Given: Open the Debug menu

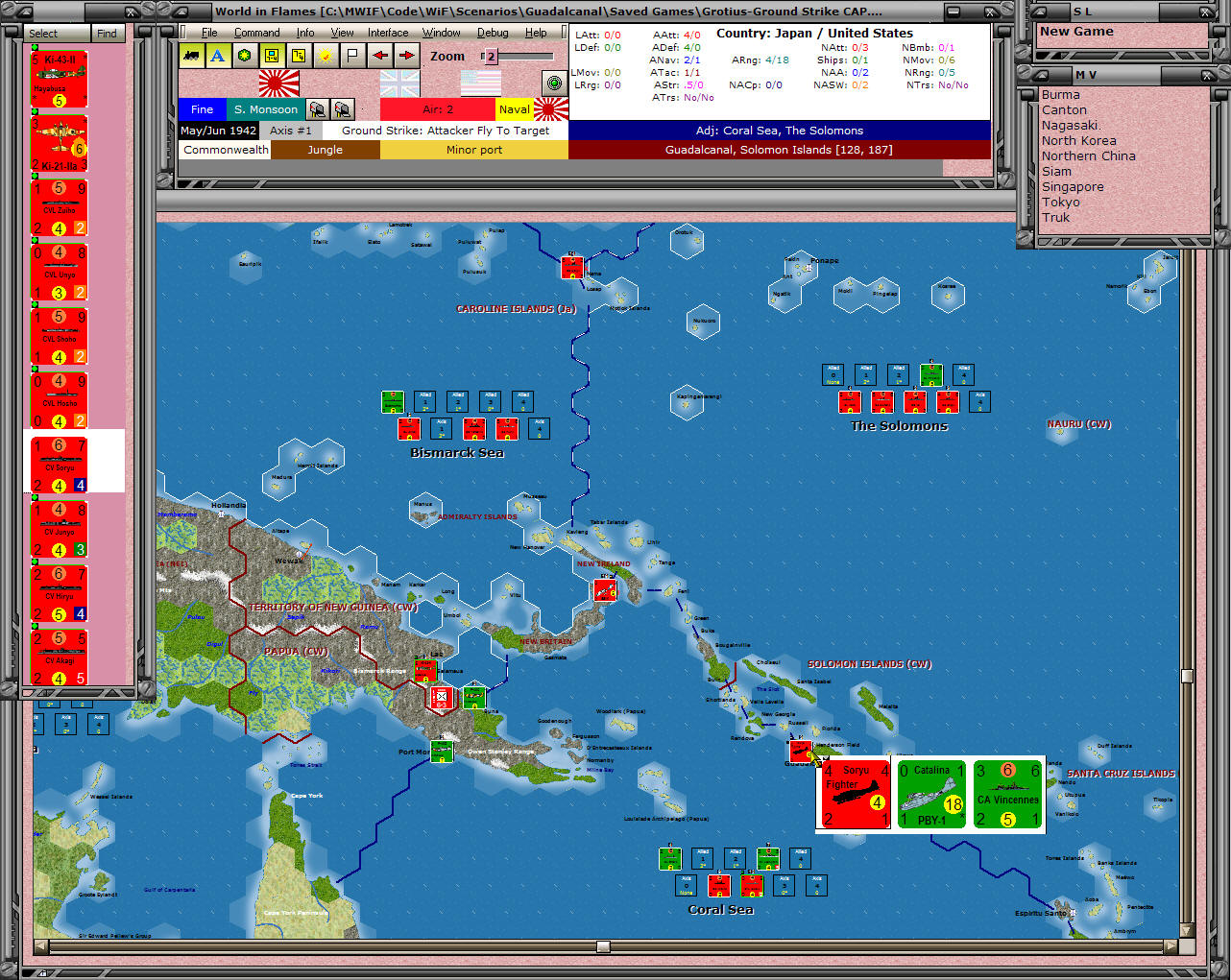Looking at the screenshot, I should tap(493, 33).
